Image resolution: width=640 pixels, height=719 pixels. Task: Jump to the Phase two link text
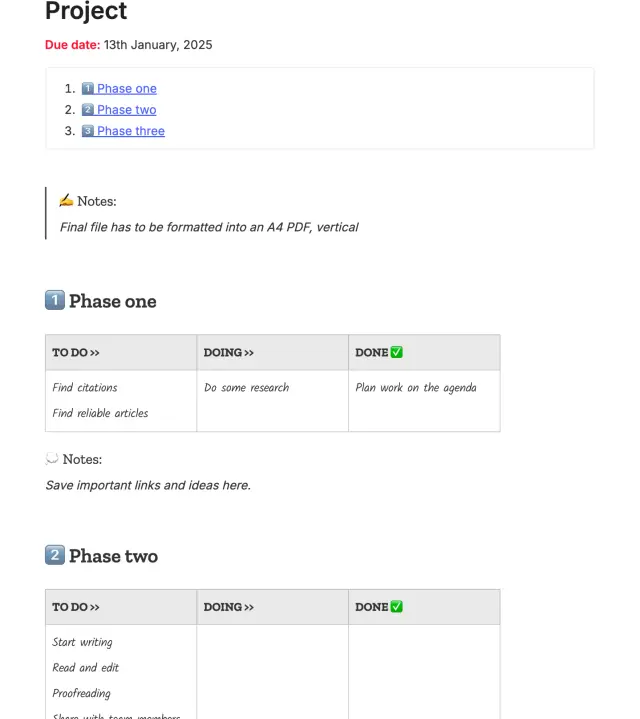[x=127, y=110]
